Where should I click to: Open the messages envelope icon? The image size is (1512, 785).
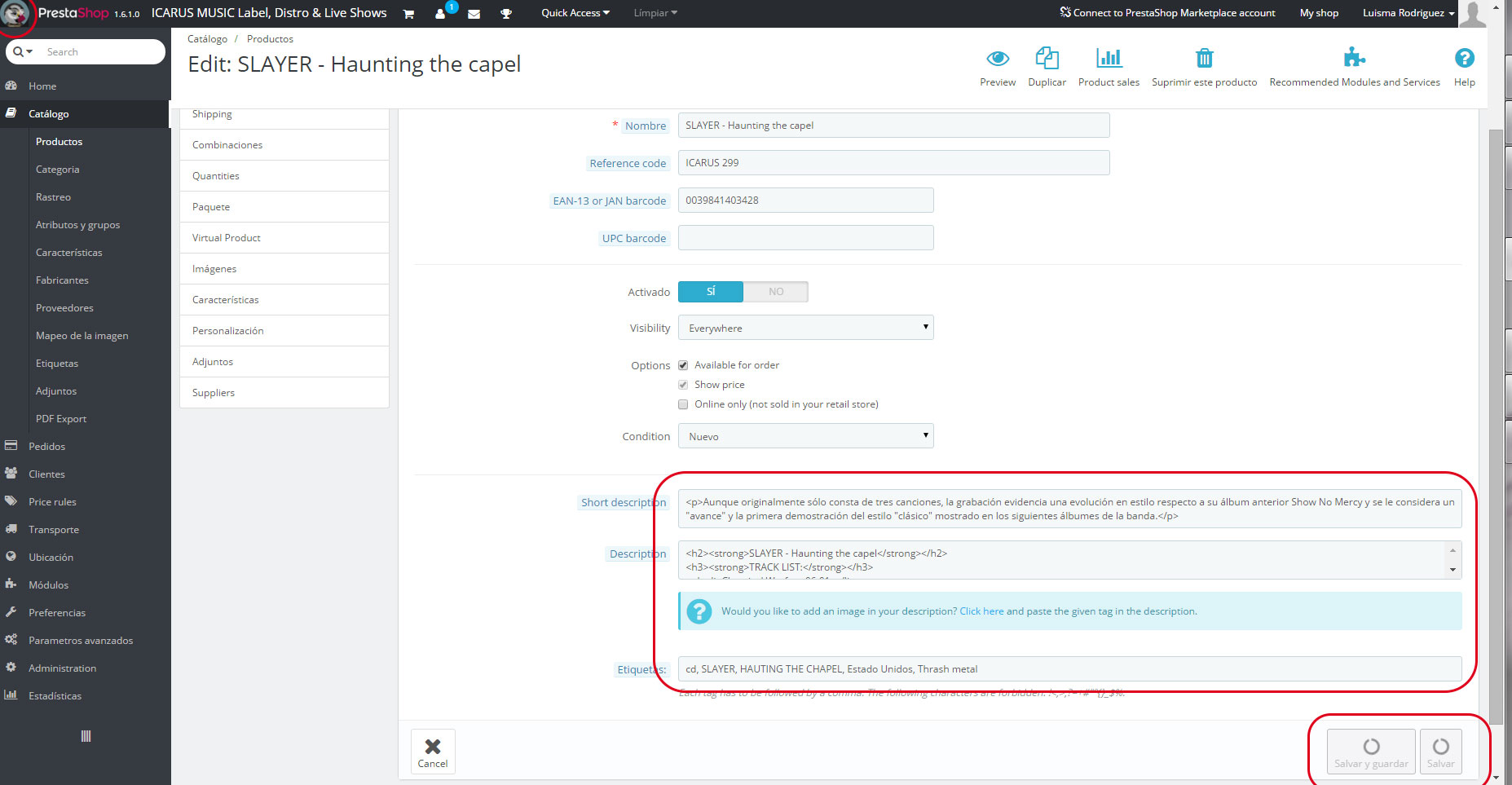474,14
